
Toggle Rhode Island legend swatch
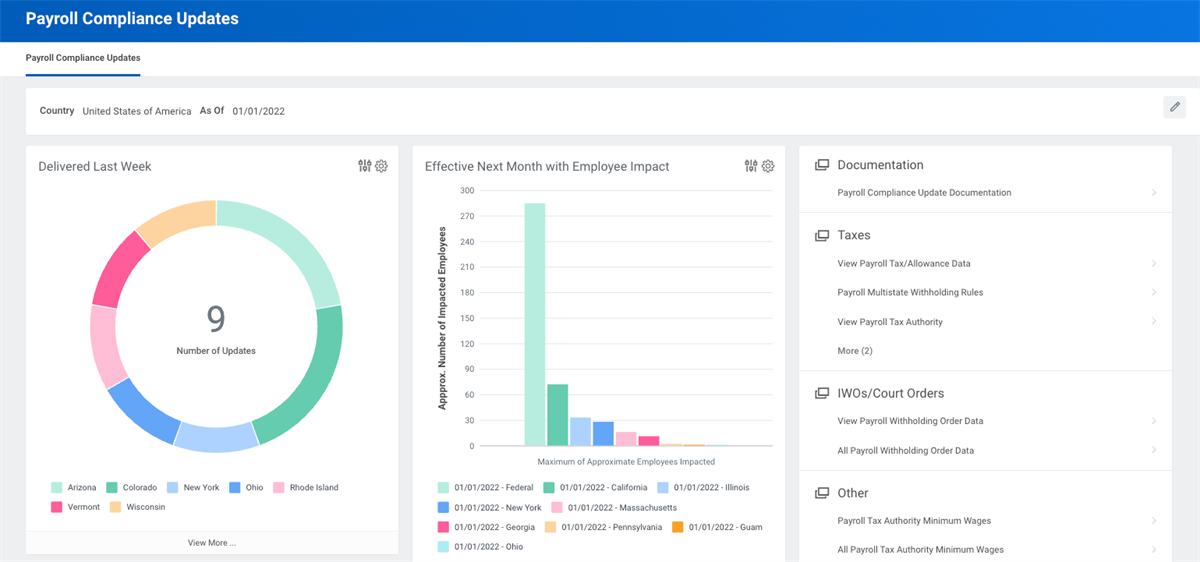(x=279, y=488)
